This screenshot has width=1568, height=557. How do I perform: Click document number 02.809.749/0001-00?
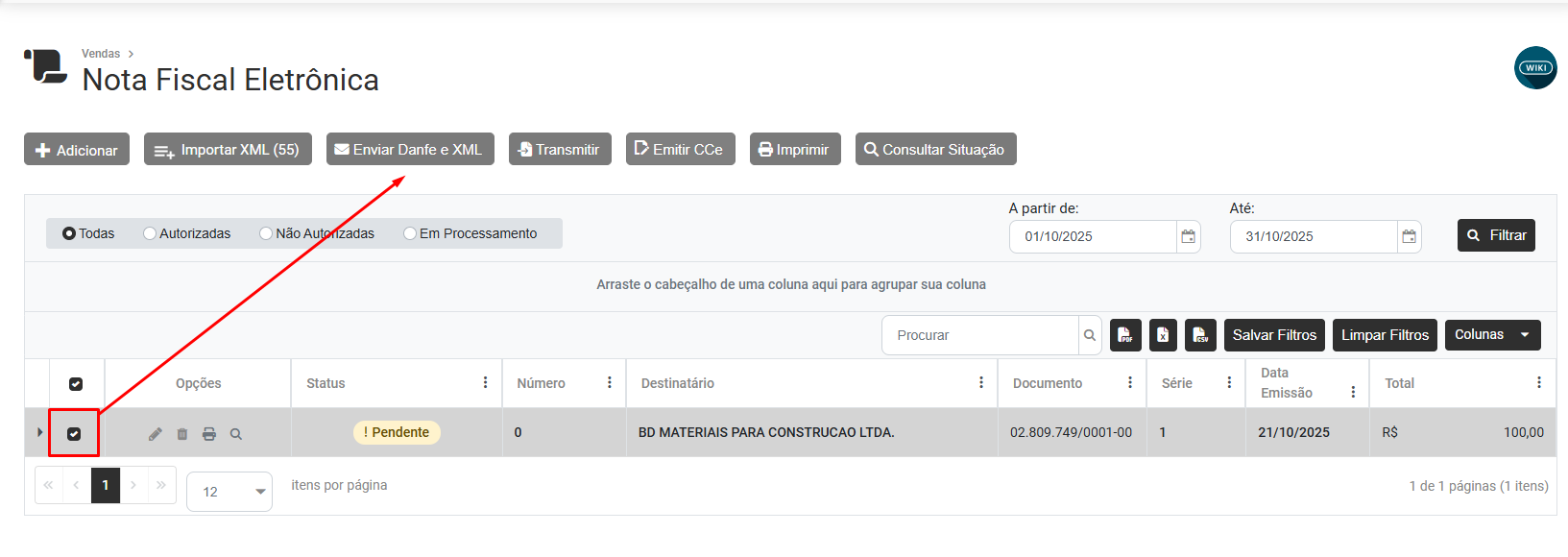pos(1071,432)
